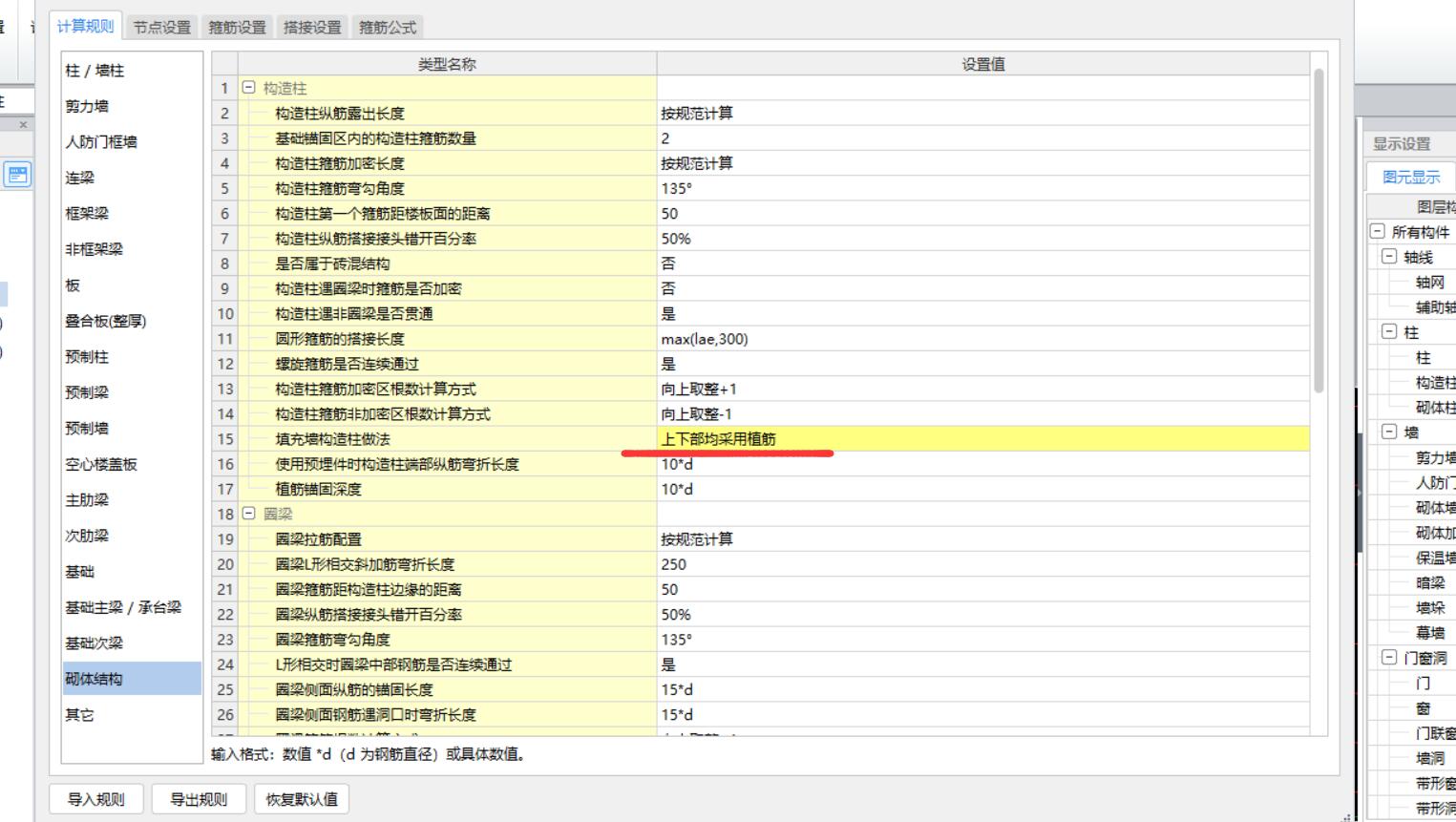Select 门 in layer tree

[x=1423, y=683]
